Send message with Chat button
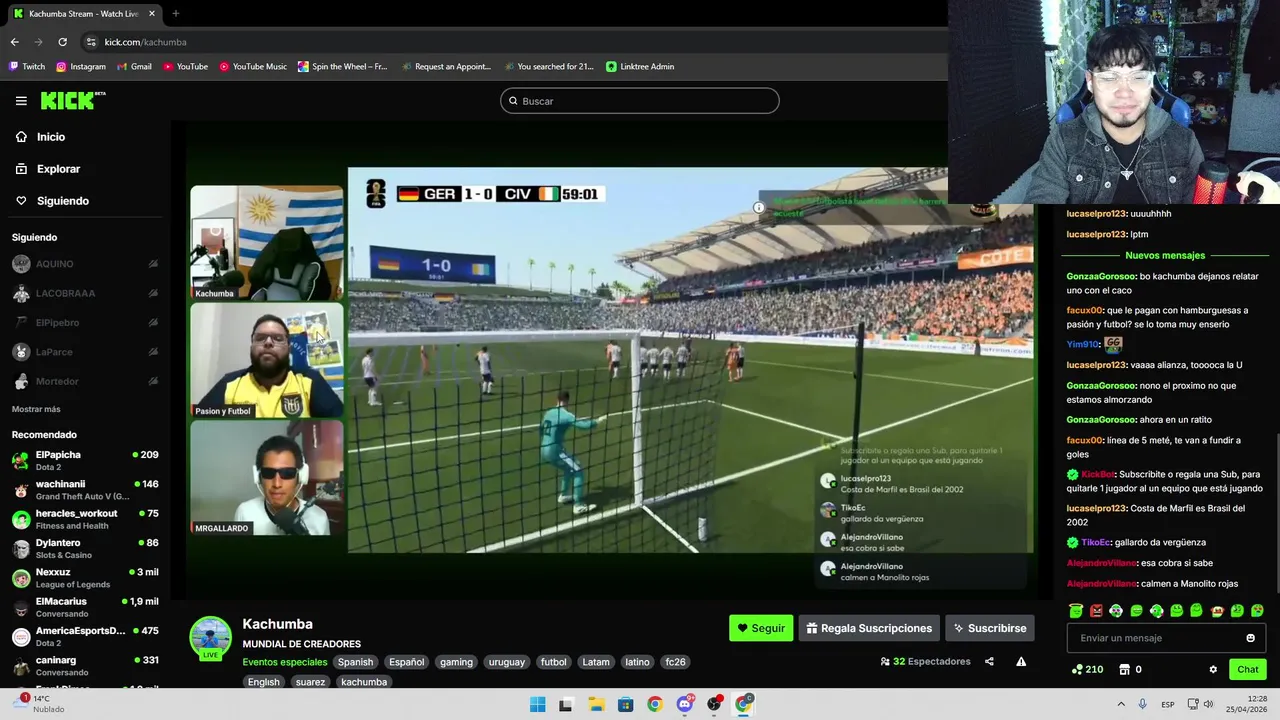The width and height of the screenshot is (1280, 720). coord(1248,669)
